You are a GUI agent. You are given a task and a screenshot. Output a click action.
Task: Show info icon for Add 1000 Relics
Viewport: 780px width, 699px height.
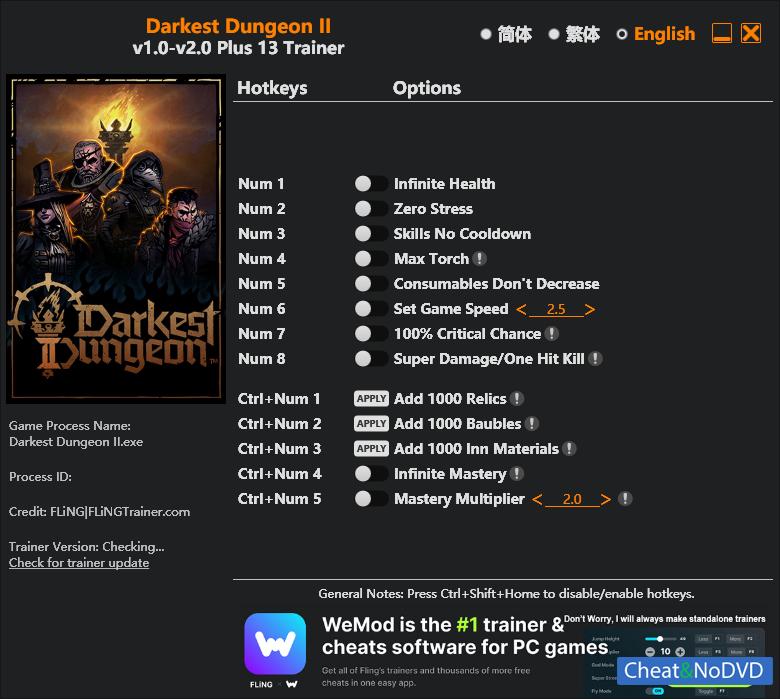pos(517,399)
